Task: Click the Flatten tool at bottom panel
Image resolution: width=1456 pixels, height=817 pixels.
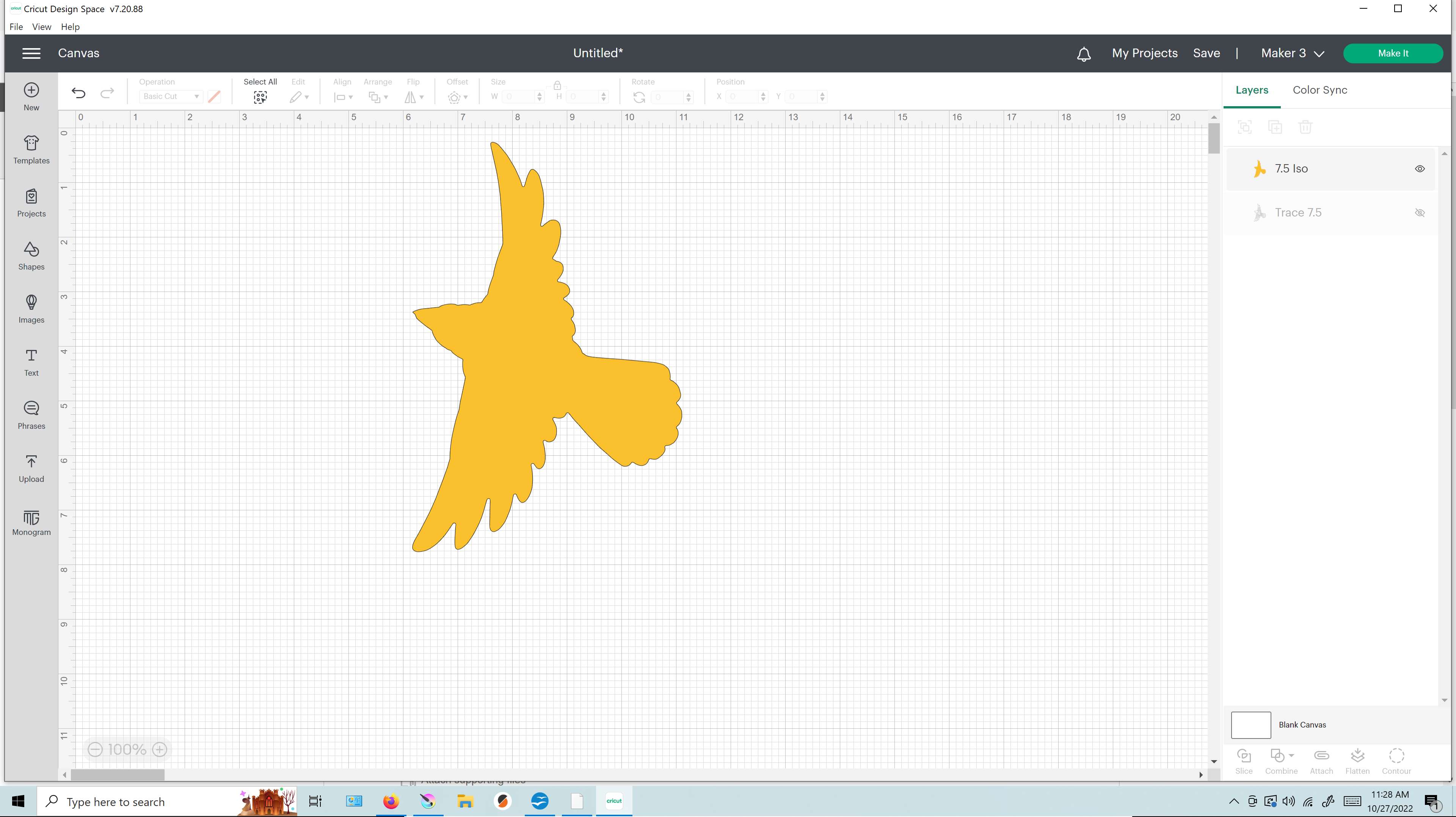Action: tap(1357, 760)
